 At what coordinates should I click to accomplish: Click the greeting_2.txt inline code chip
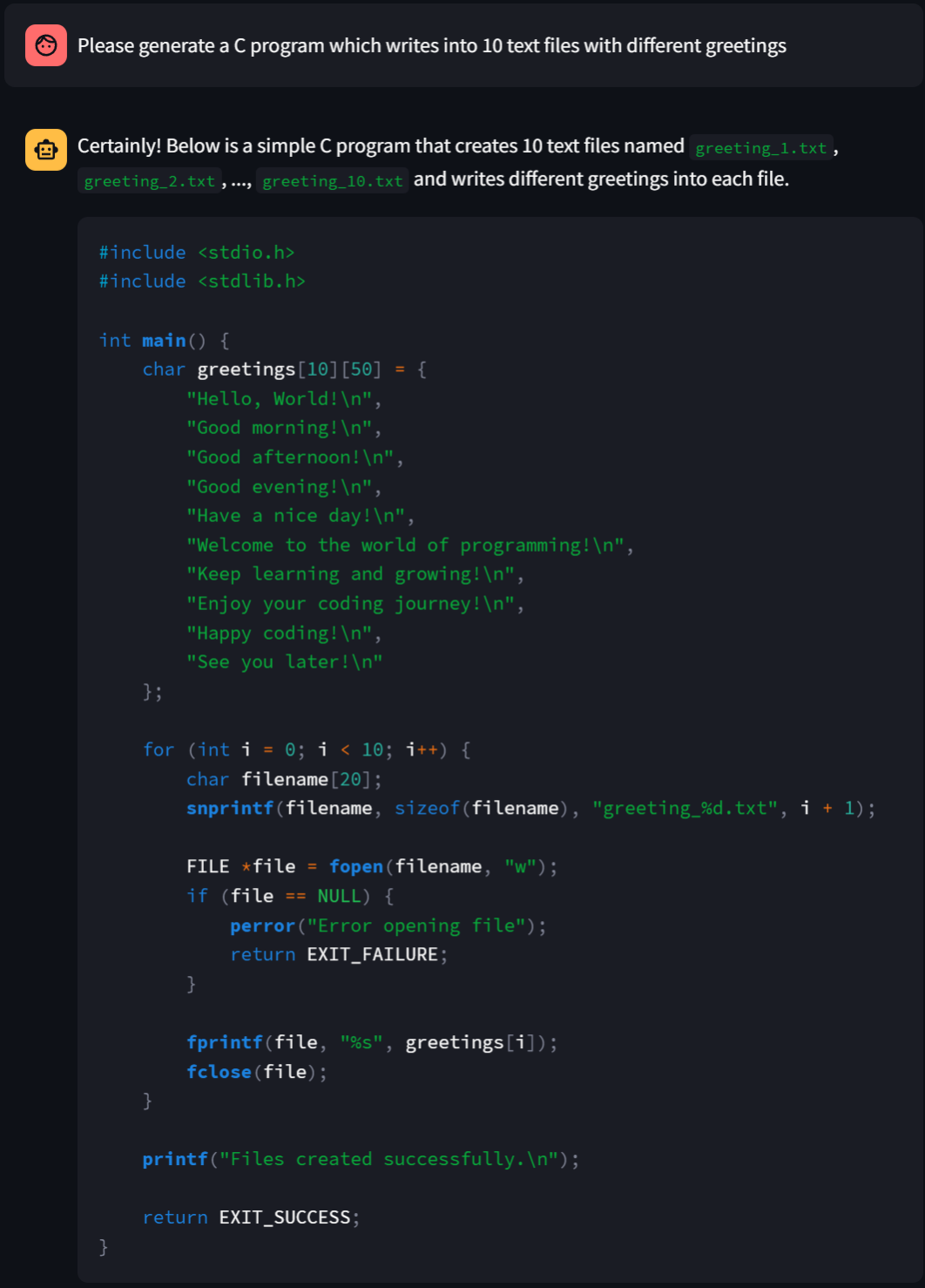click(149, 181)
